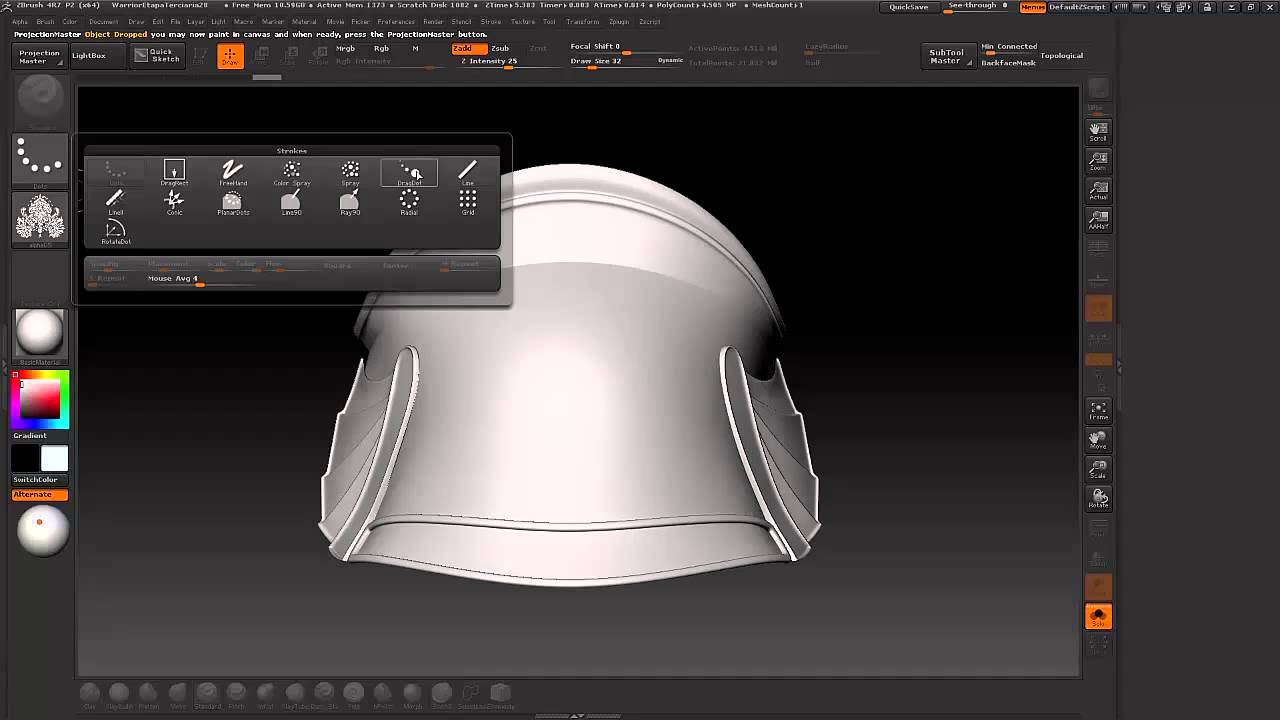The width and height of the screenshot is (1280, 720).
Task: Select the white main color swatch
Action: coord(54,458)
